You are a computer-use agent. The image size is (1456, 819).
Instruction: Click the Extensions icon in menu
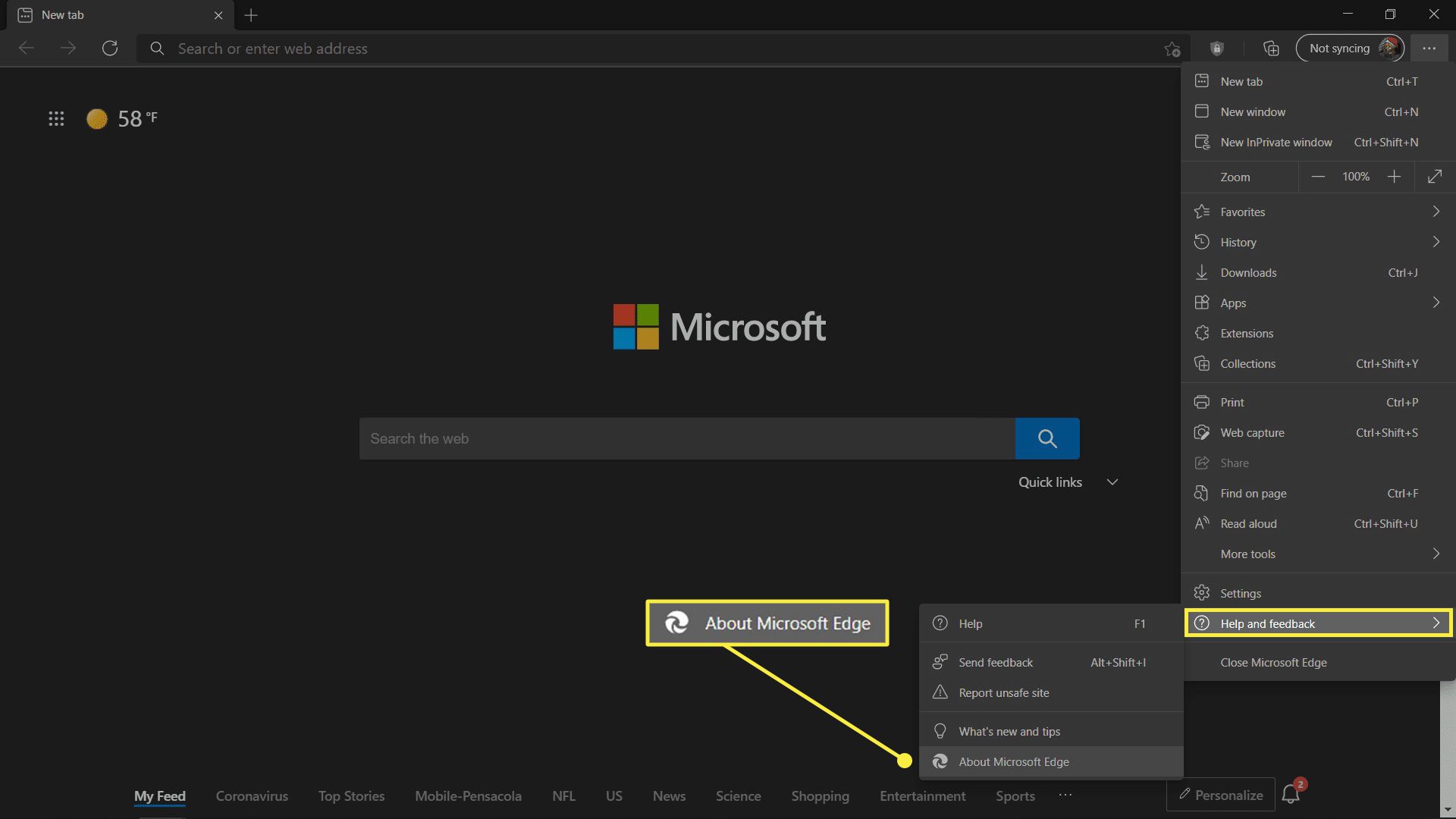coord(1202,333)
